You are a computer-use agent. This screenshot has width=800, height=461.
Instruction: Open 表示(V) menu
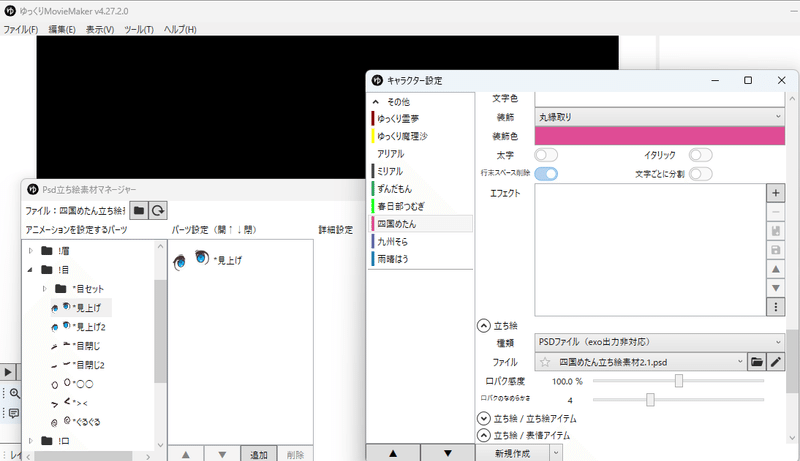point(100,29)
